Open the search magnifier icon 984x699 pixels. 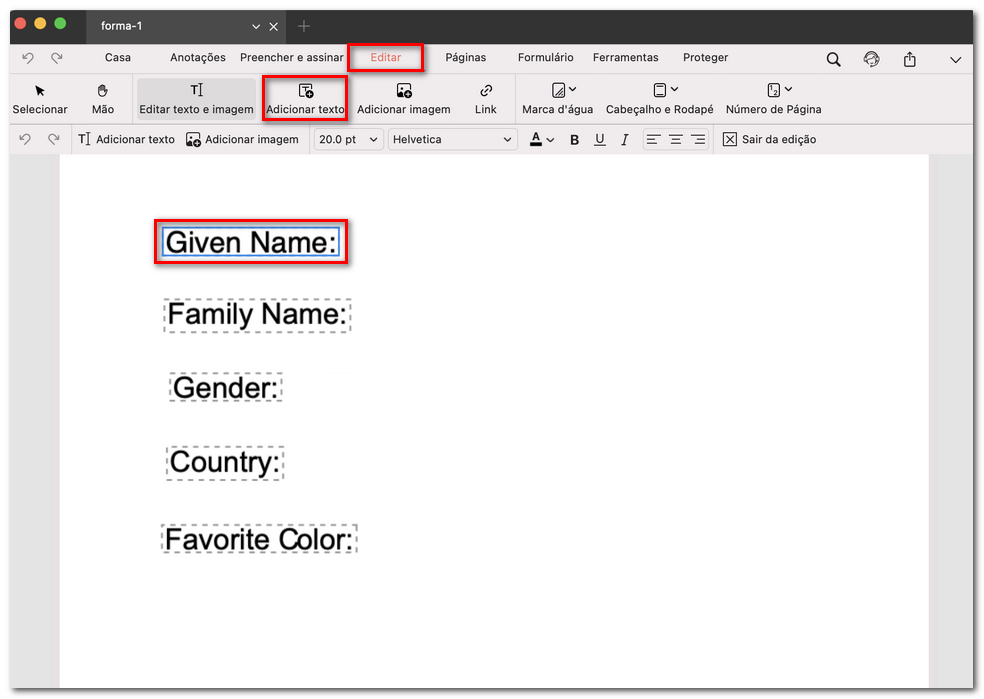833,59
